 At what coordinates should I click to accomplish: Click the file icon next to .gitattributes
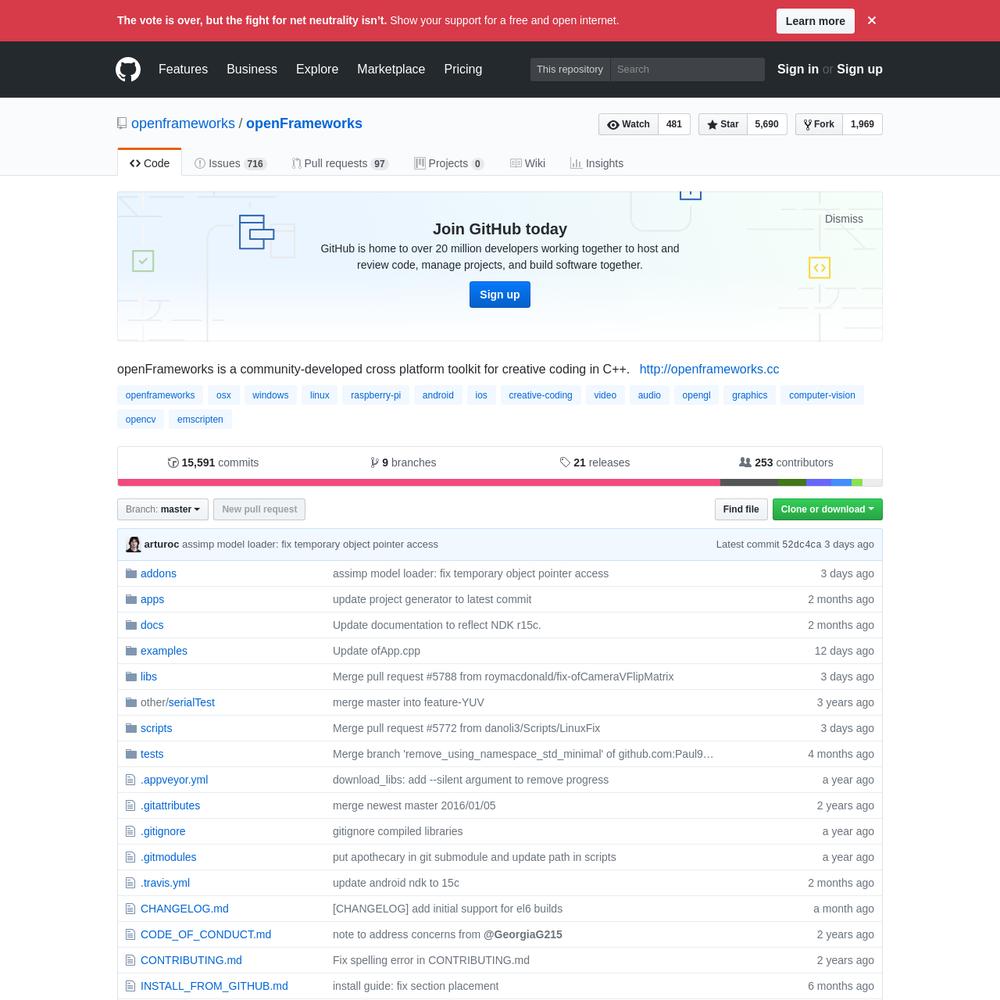click(130, 805)
